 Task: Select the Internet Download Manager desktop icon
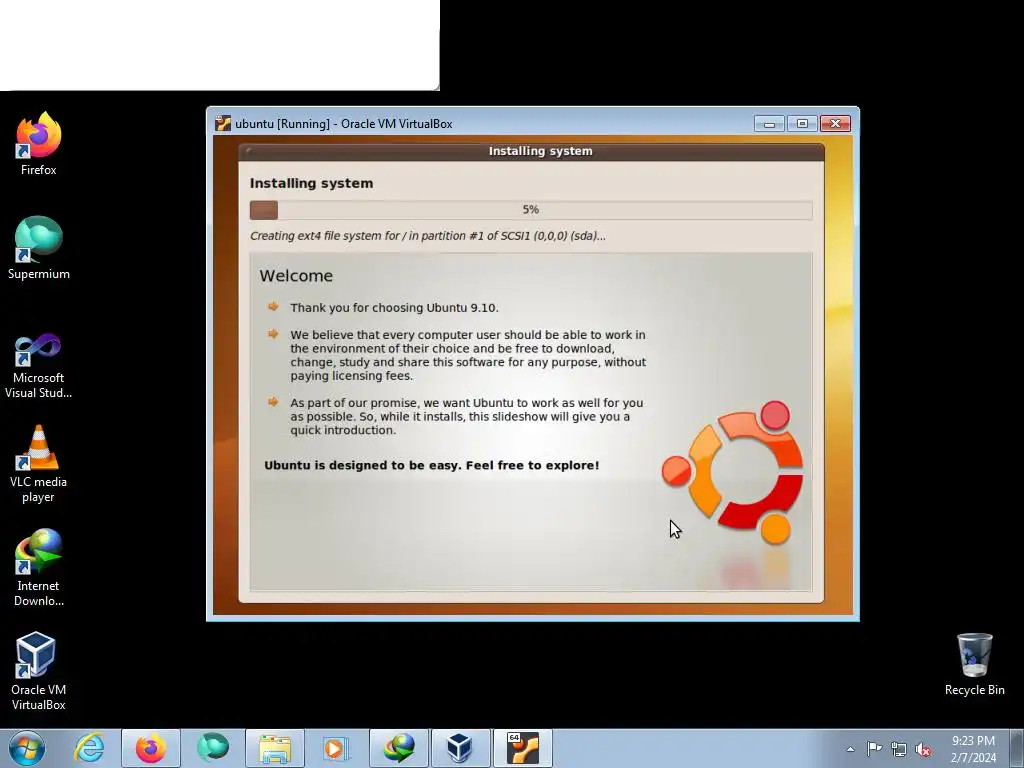click(39, 568)
